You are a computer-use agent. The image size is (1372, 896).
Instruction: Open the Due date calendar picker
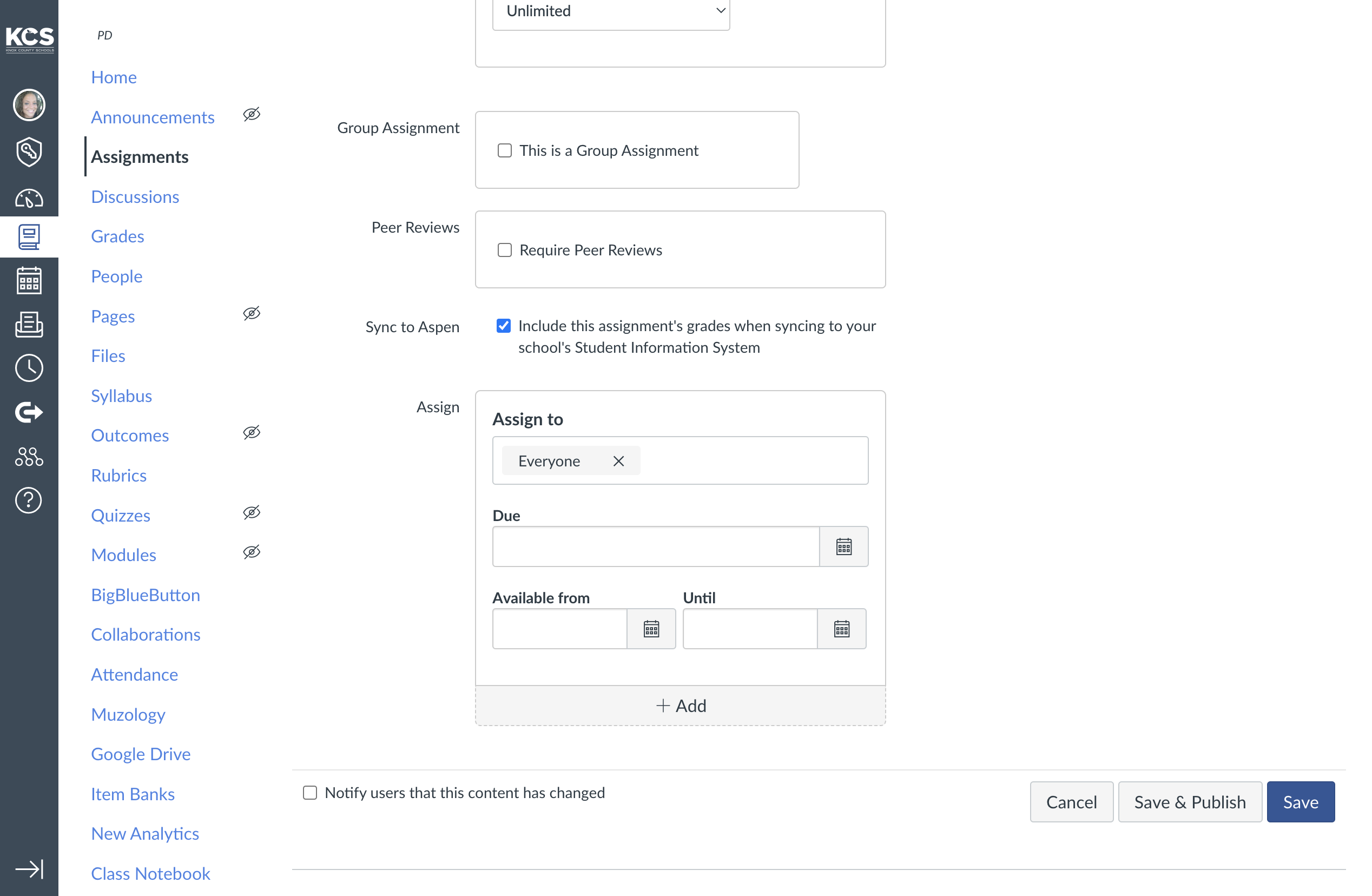point(844,546)
